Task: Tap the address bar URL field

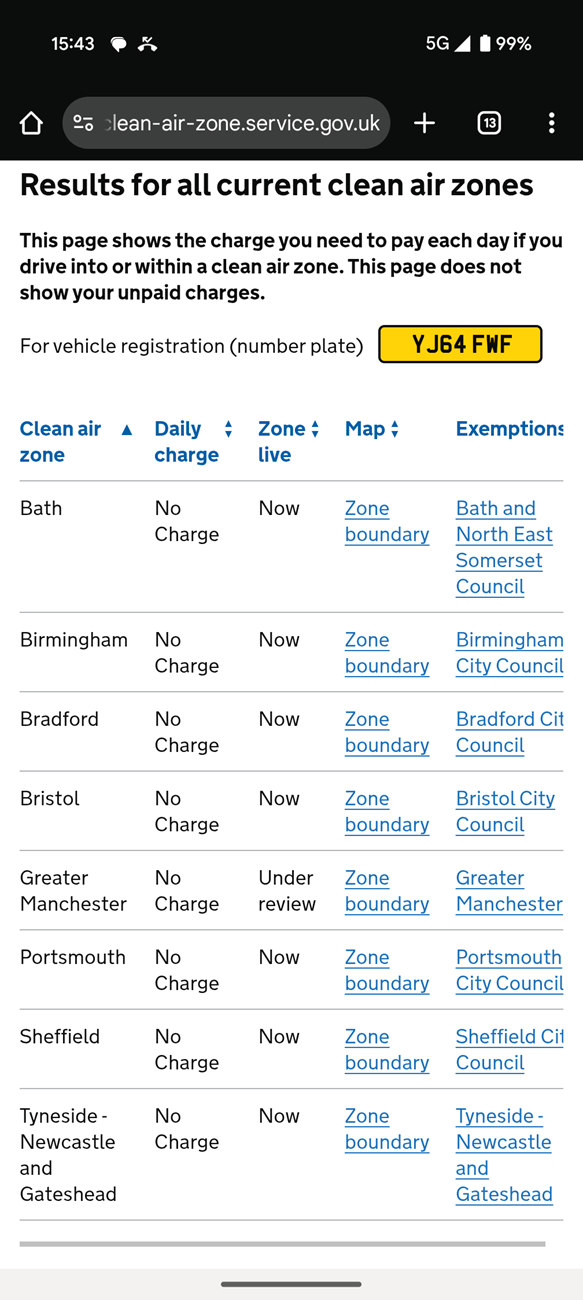Action: (x=244, y=123)
